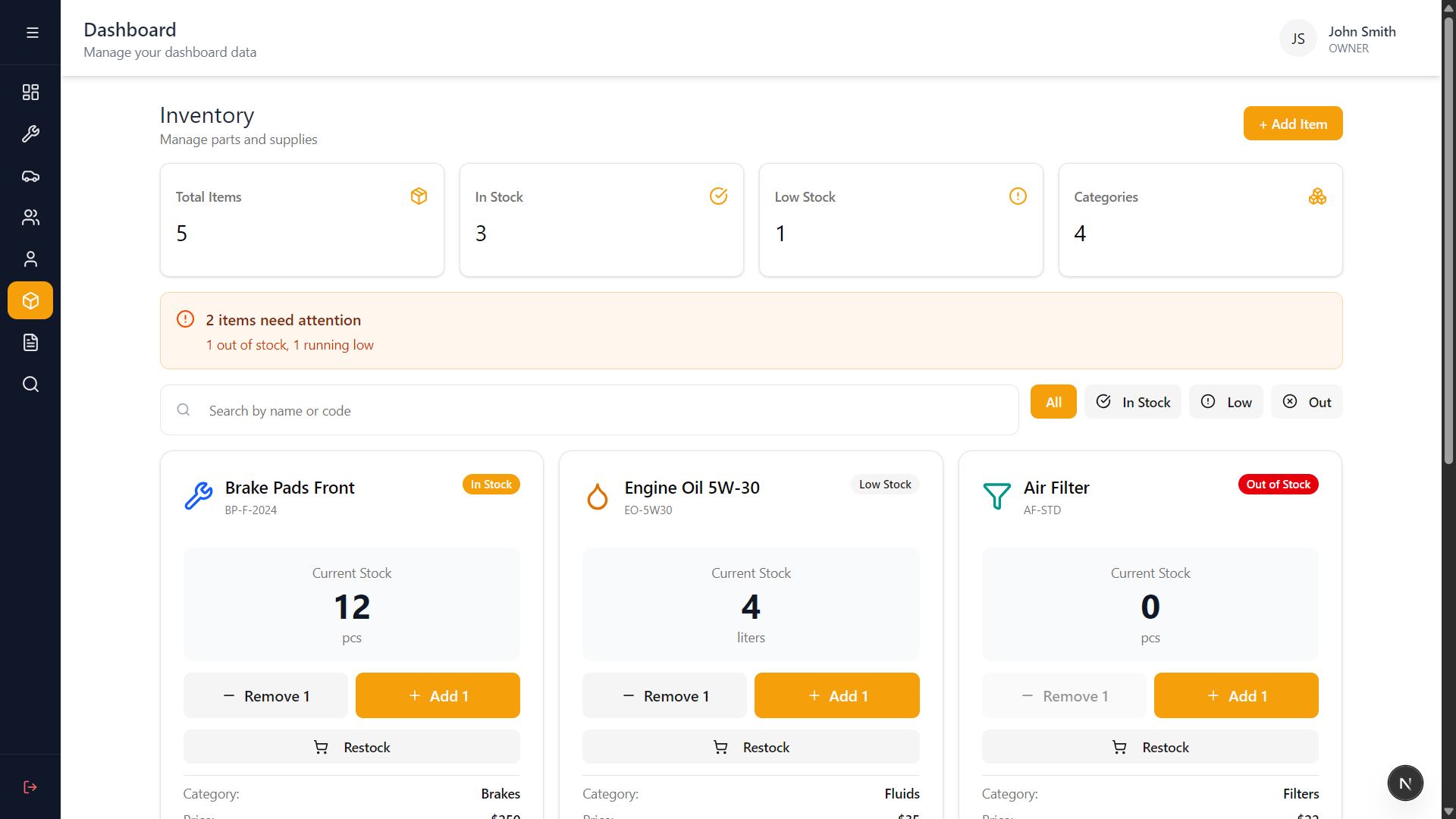Select the highlighted inventory box icon in sidebar
The width and height of the screenshot is (1456, 819).
click(30, 300)
